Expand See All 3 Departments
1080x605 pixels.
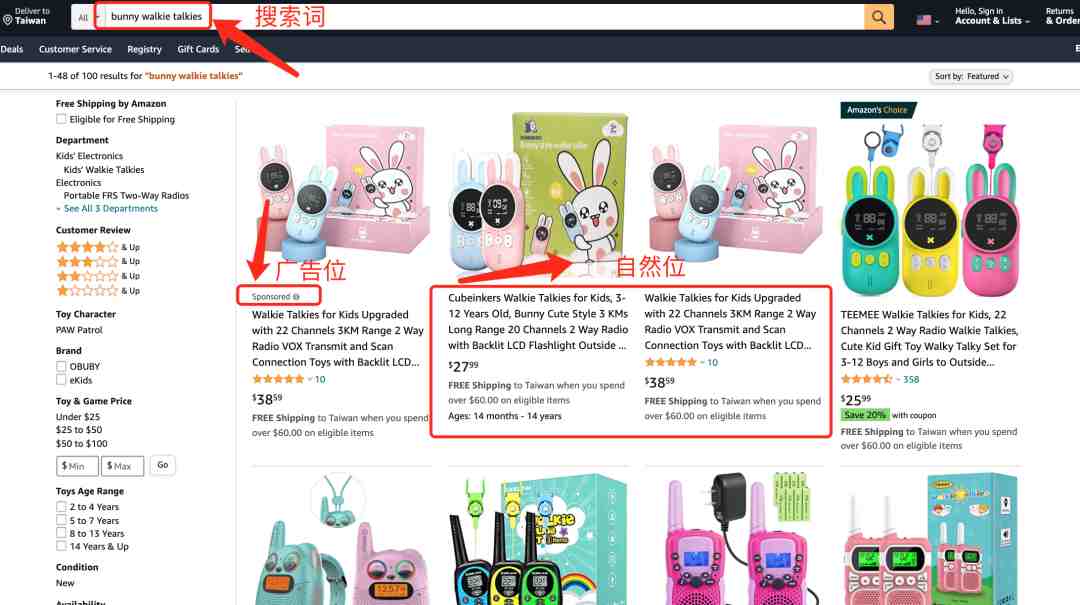[107, 209]
